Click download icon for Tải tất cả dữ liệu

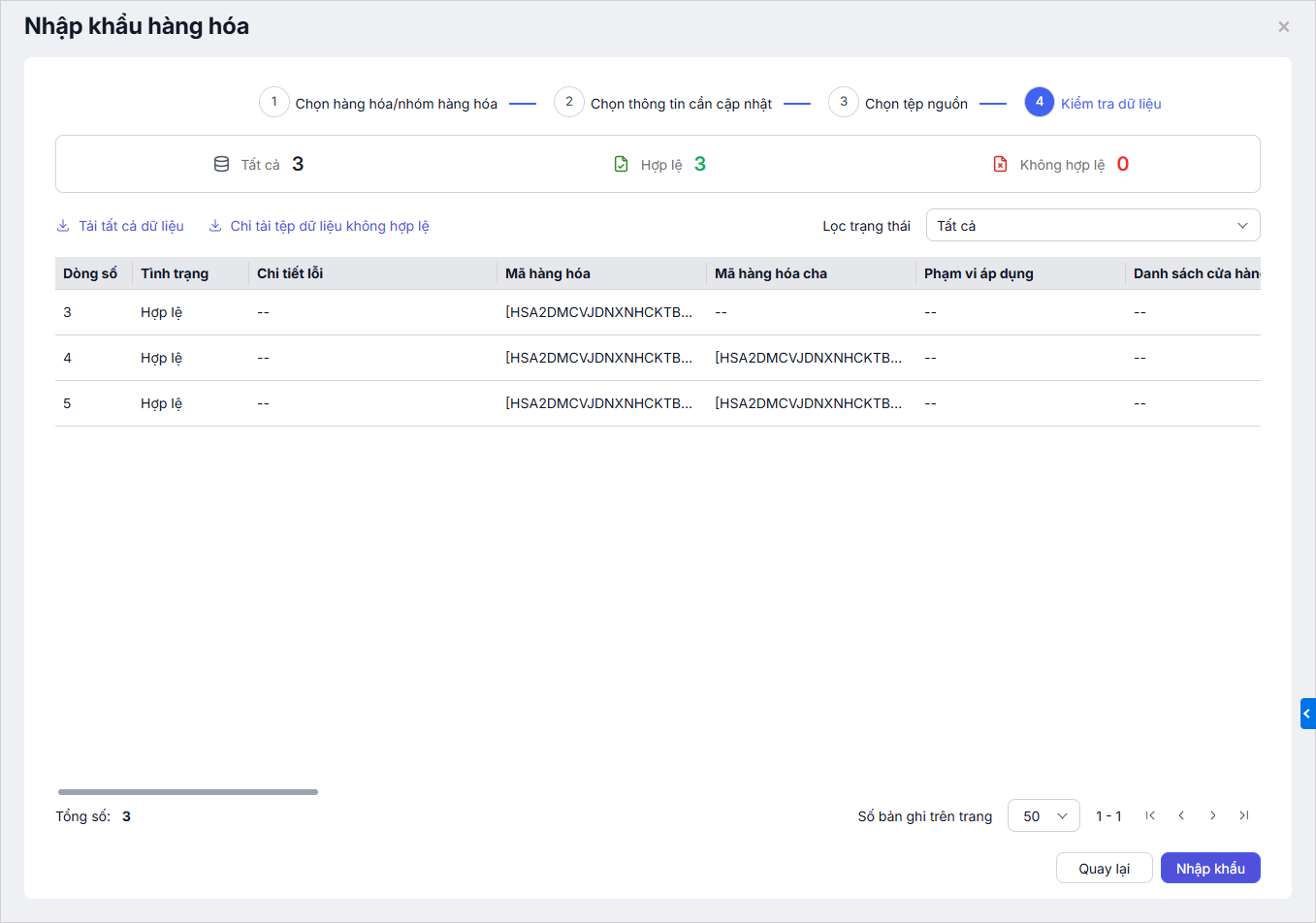pos(63,226)
